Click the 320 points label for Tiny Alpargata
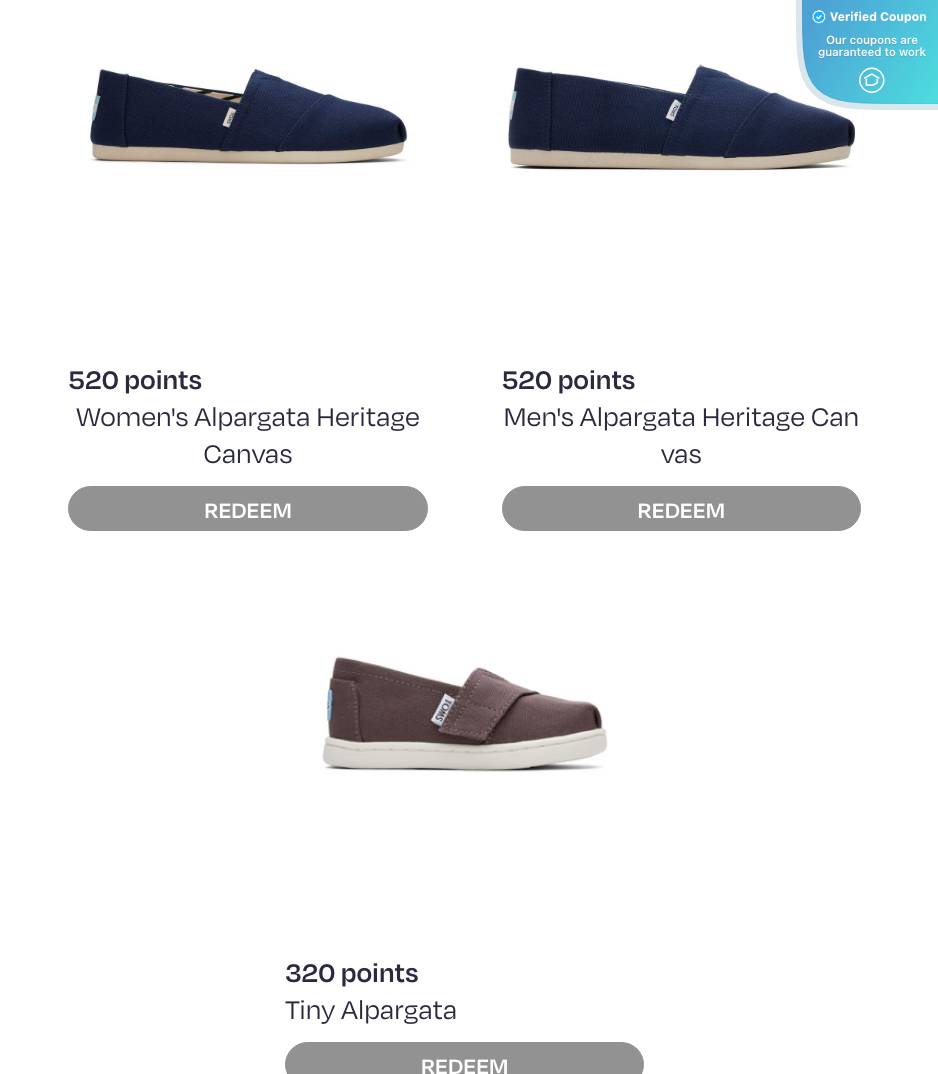 click(x=351, y=972)
